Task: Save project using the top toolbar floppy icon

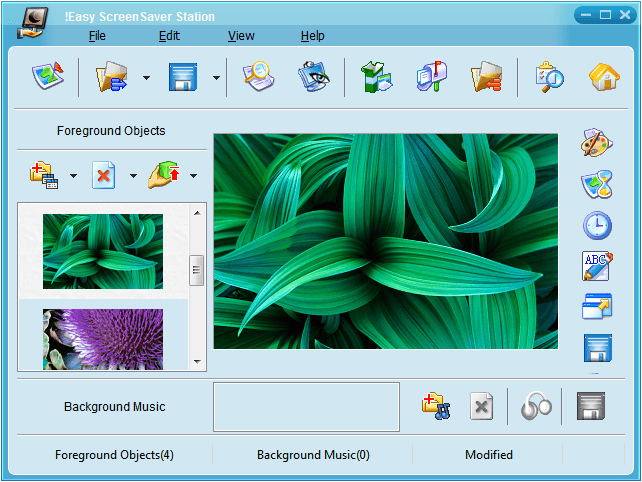Action: (183, 77)
